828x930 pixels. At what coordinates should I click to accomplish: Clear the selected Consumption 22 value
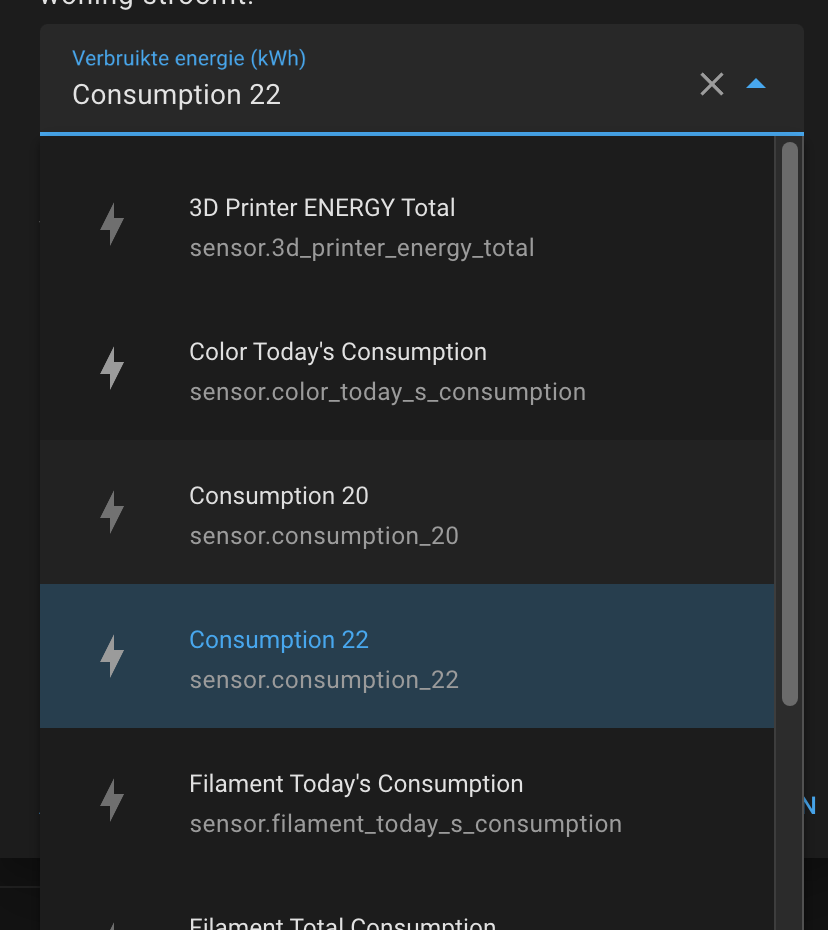[712, 85]
